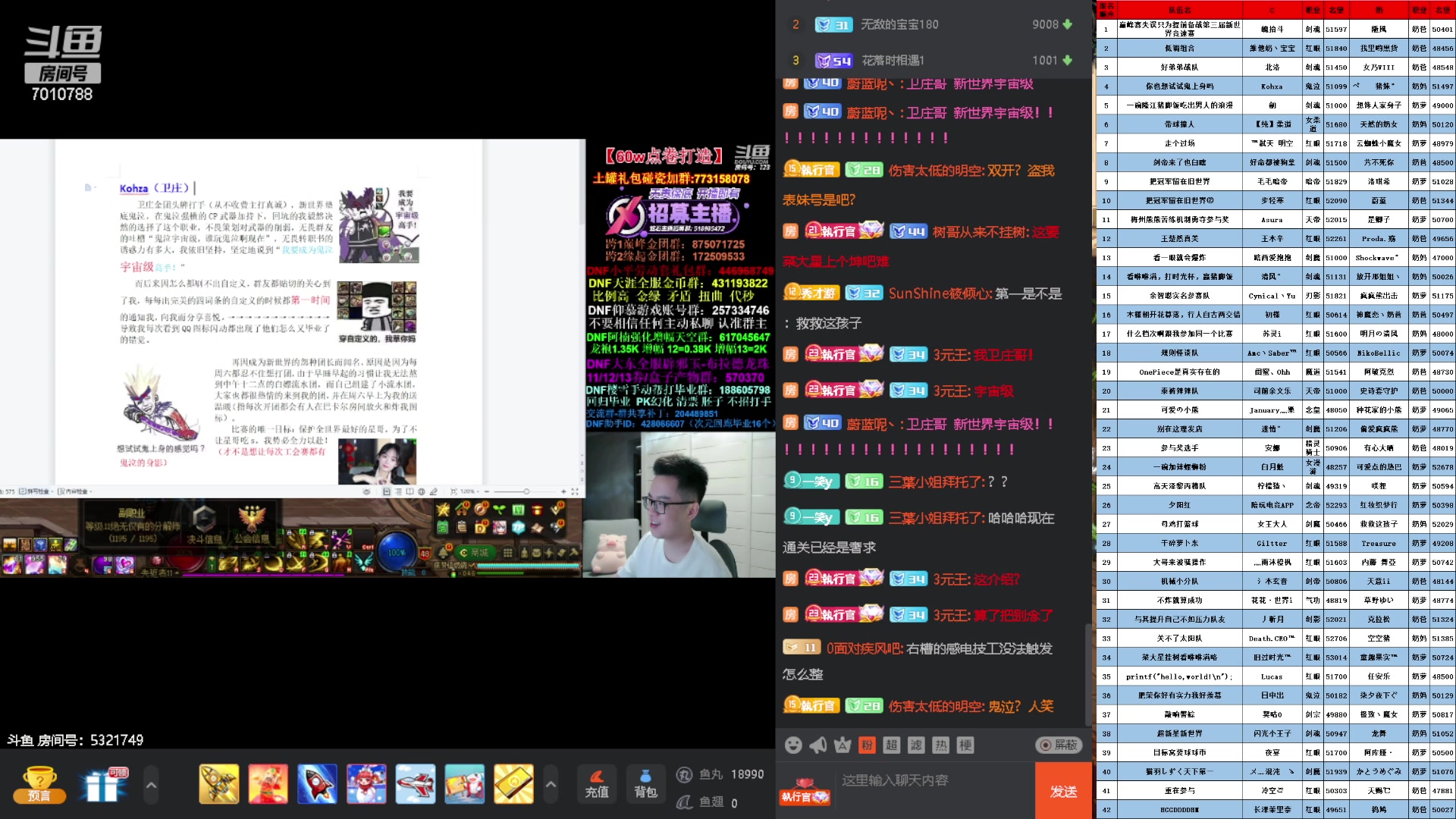Click green arrow beside 1001 contribution
Screen dimensions: 1456x819
tap(1068, 60)
